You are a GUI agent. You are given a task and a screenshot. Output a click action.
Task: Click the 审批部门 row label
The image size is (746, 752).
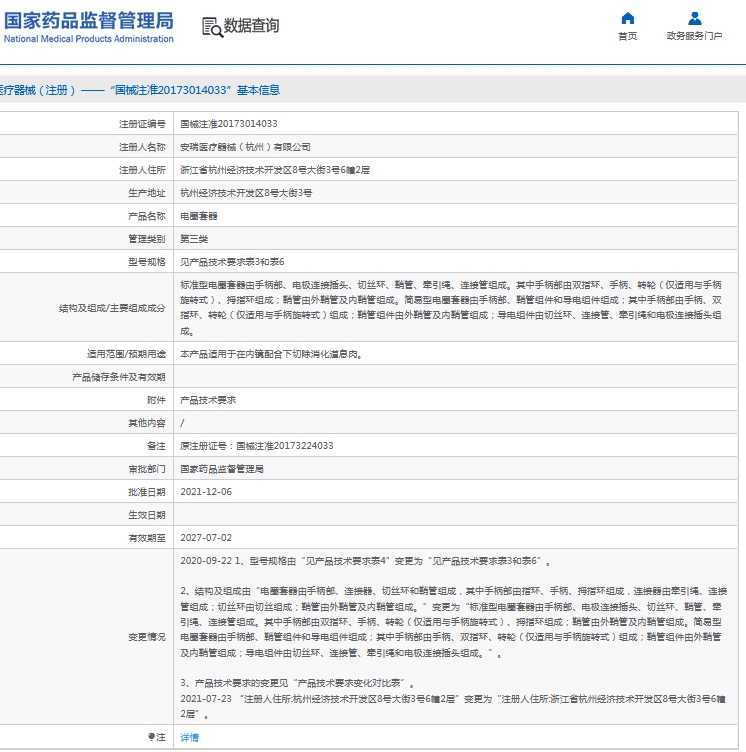click(147, 469)
